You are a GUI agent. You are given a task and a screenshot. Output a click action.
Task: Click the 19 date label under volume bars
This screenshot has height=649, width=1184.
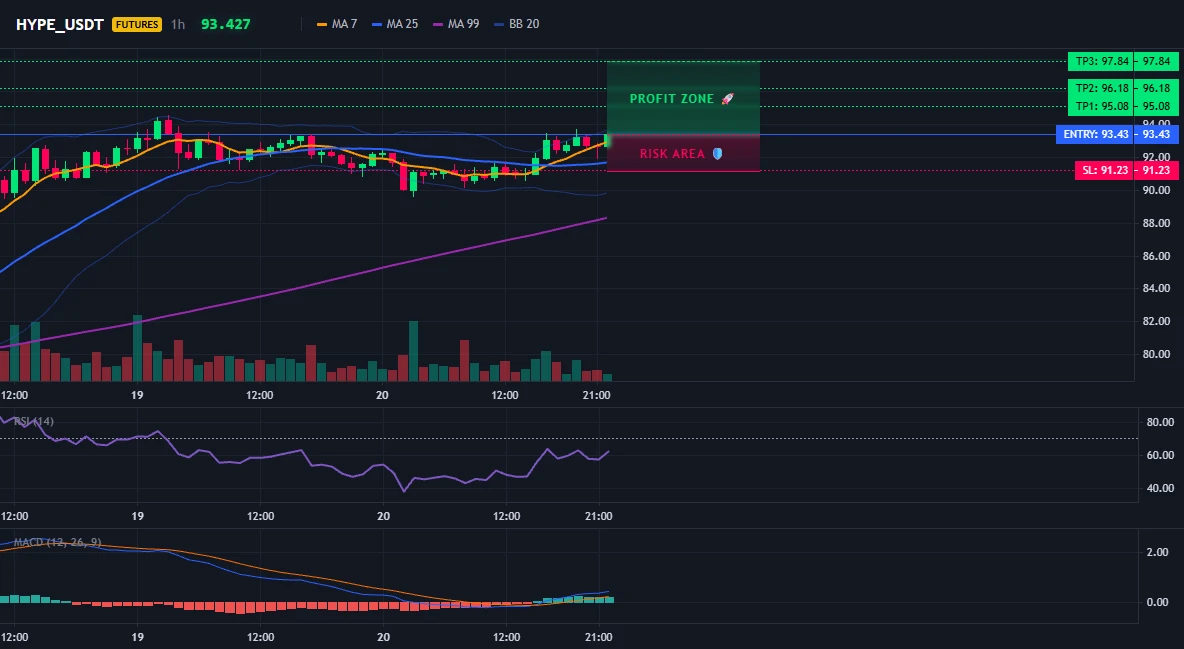tap(137, 395)
